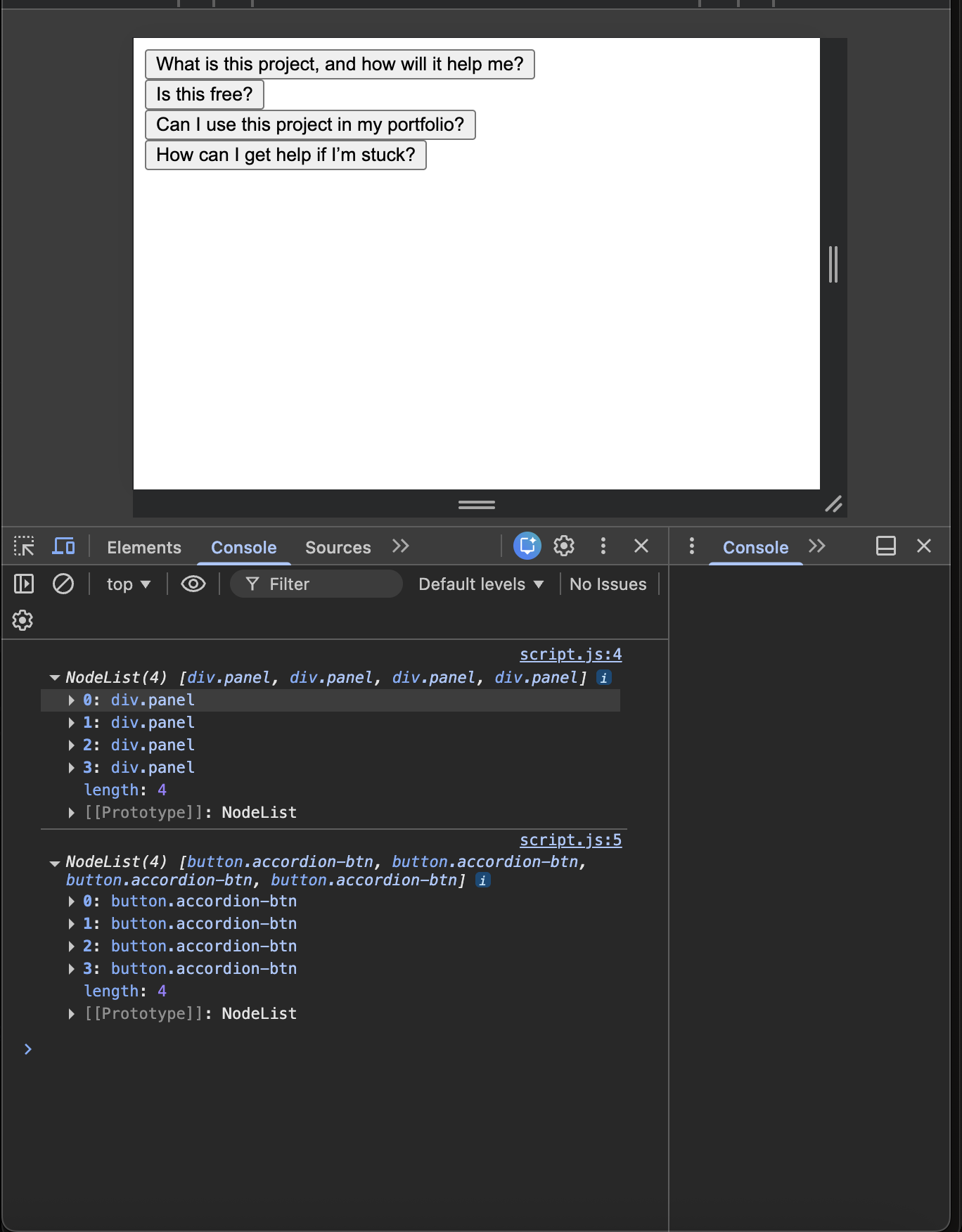Screen dimensions: 962x1232
Task: Switch to the Sources tab
Action: [x=338, y=548]
